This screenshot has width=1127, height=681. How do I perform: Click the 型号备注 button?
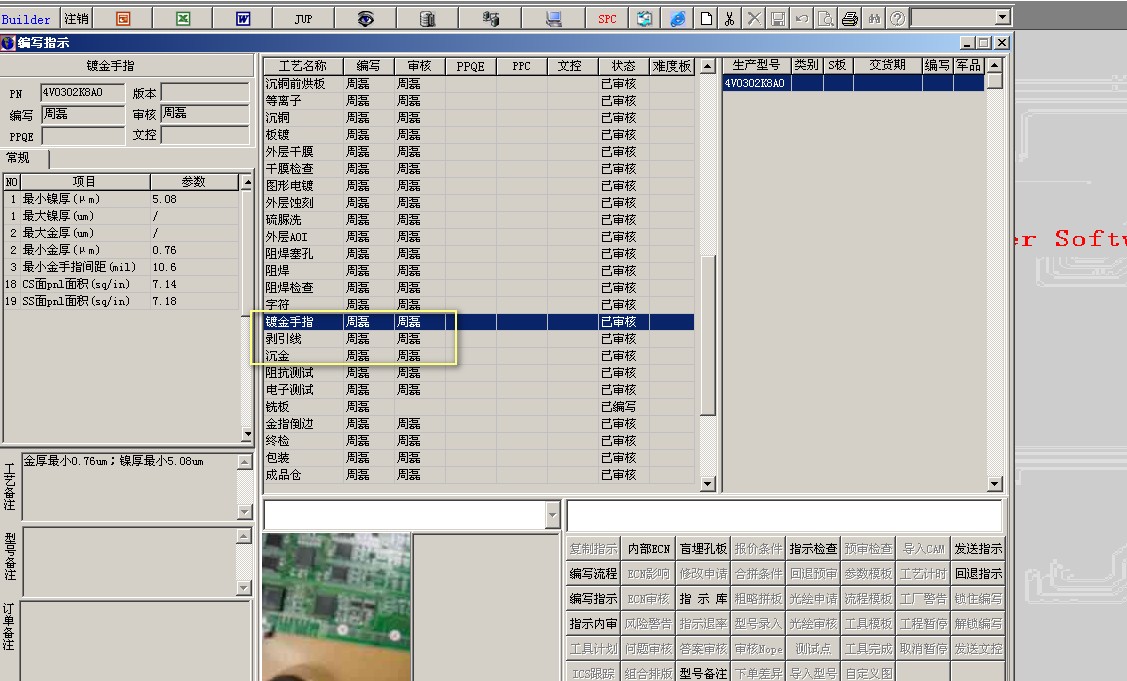click(x=704, y=674)
